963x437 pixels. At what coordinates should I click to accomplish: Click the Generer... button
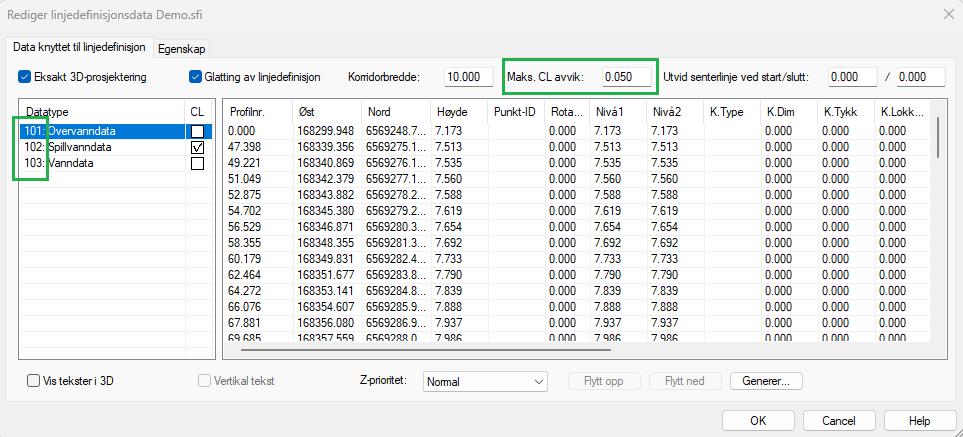click(x=766, y=381)
